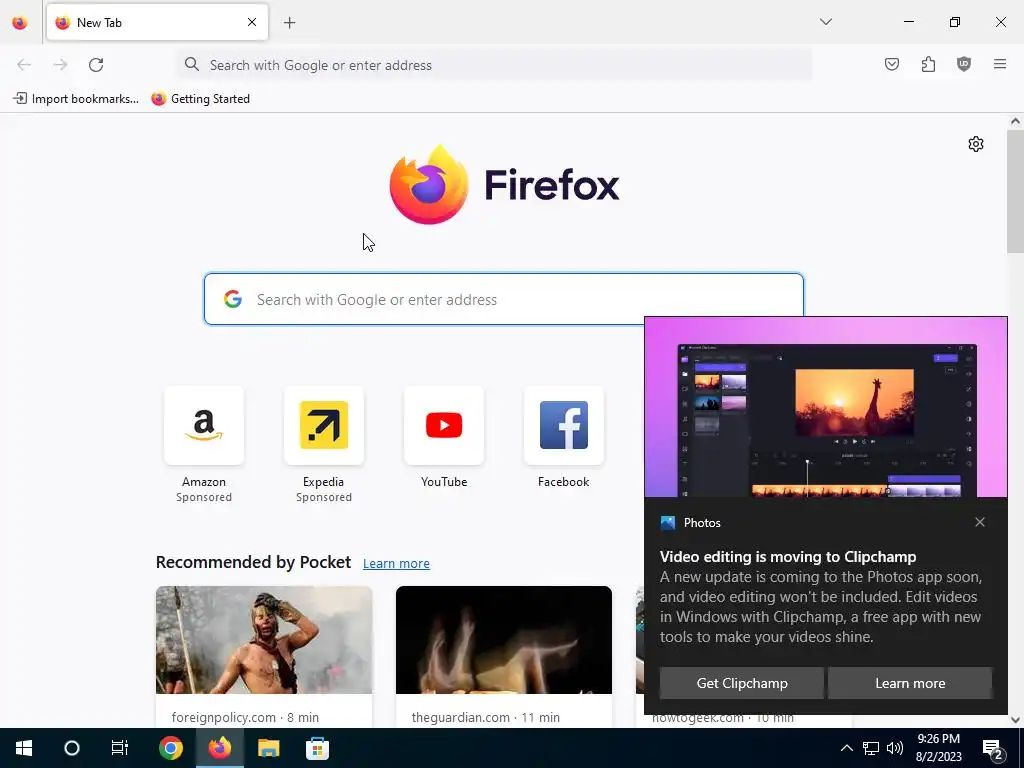Image resolution: width=1024 pixels, height=768 pixels.
Task: Show hidden system tray icons
Action: [846, 748]
